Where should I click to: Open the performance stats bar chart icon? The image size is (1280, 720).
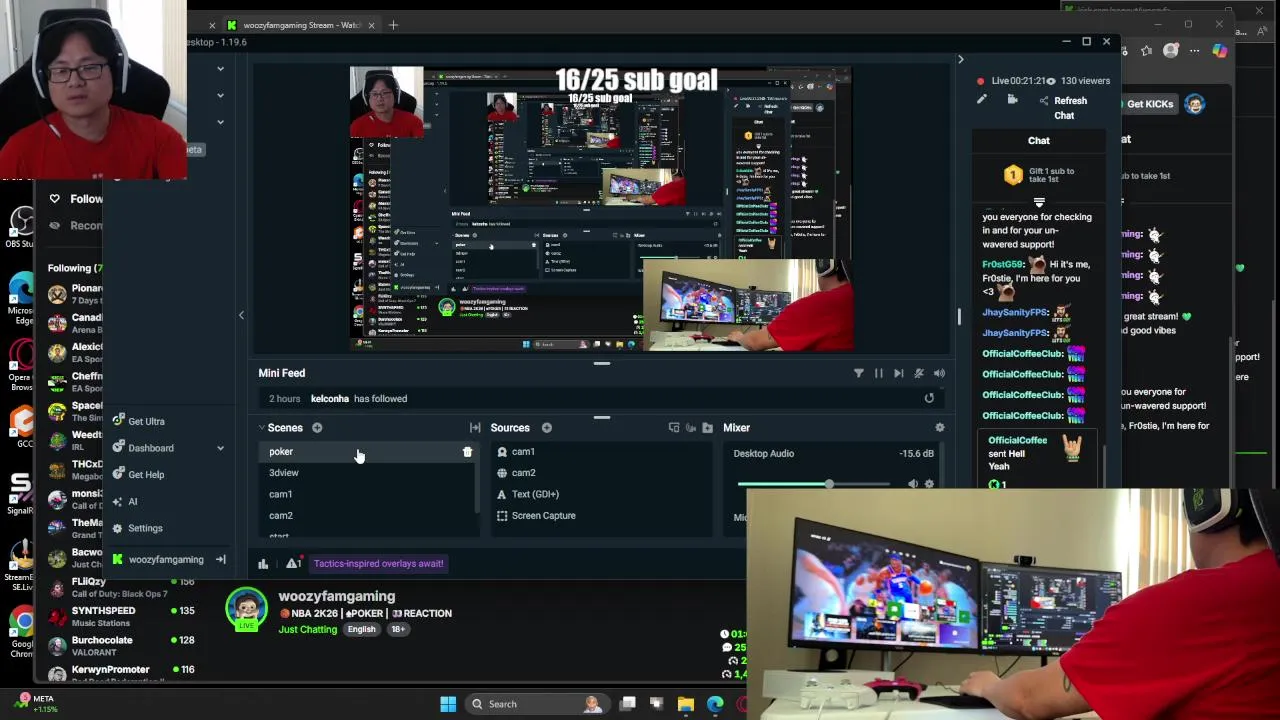(263, 564)
